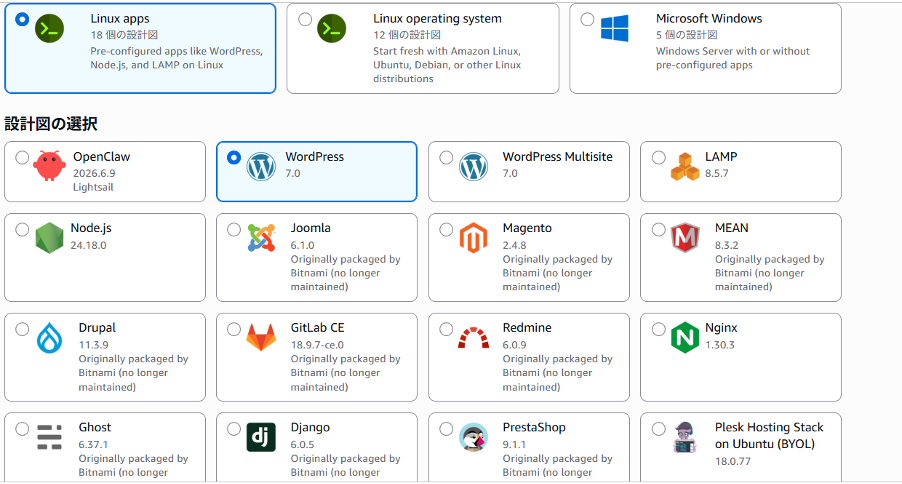Click the LAMP orange cubes icon
Screen dimensions: 902x484
(685, 166)
